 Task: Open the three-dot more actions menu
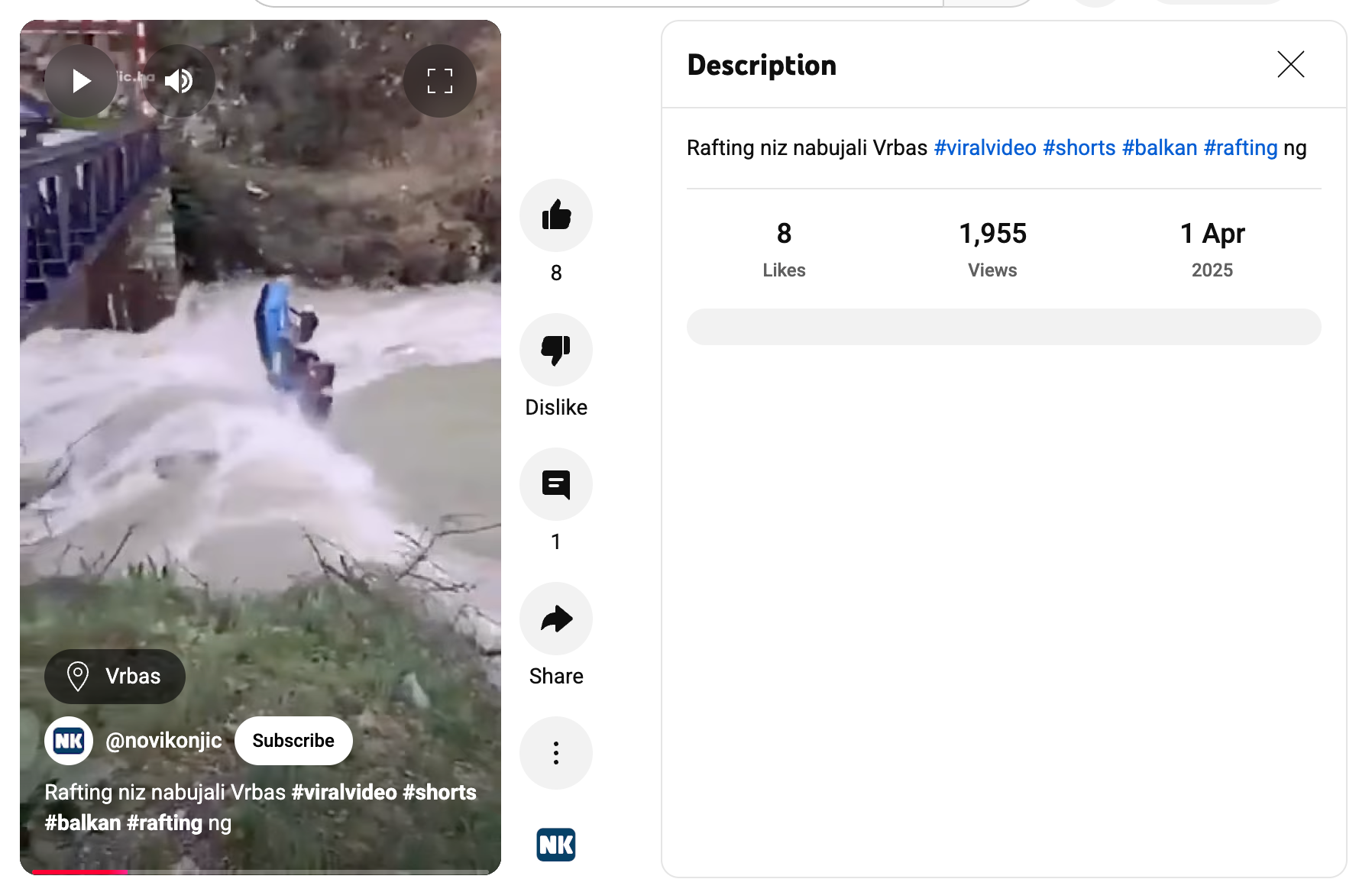[555, 753]
